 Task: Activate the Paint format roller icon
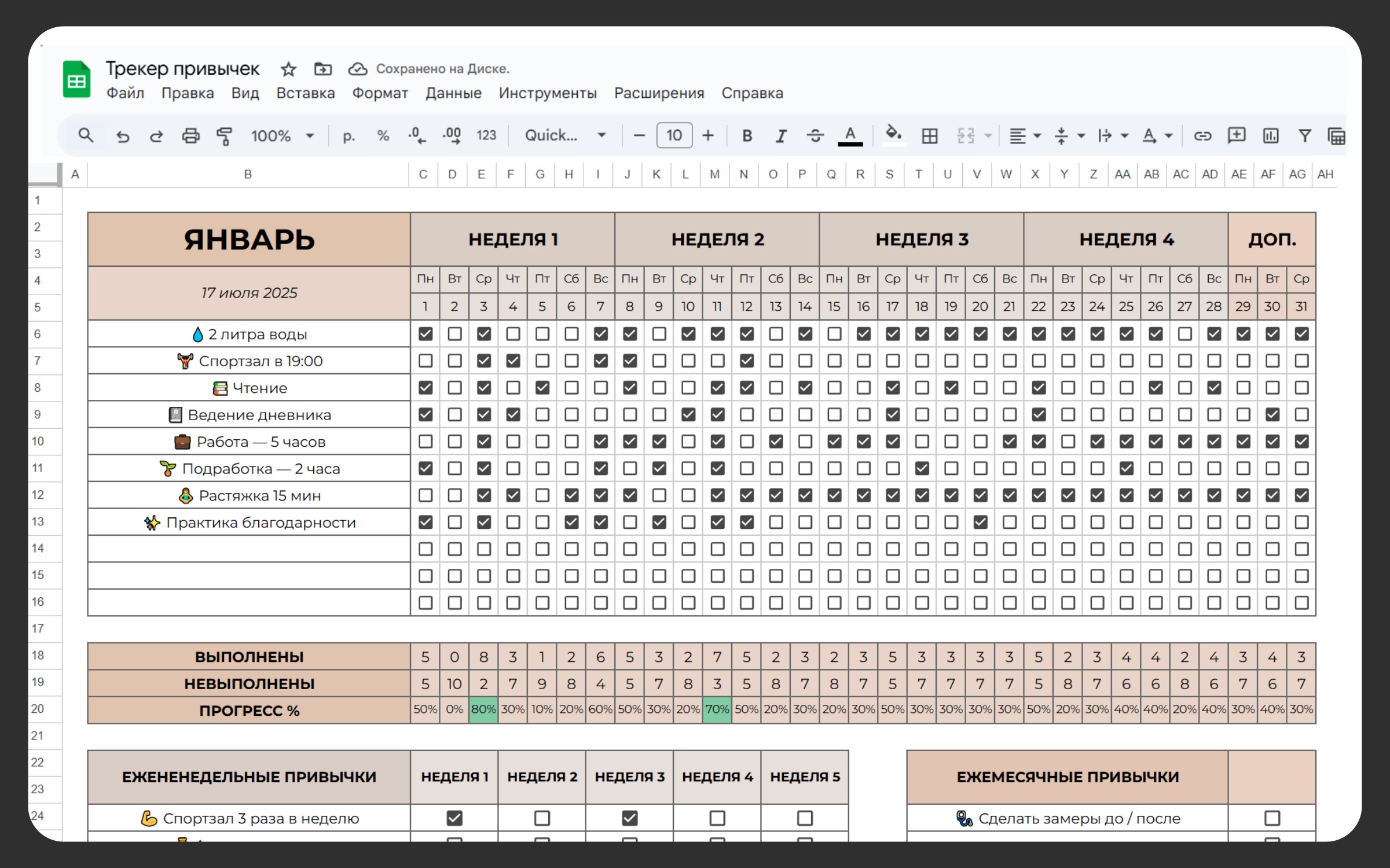click(224, 136)
